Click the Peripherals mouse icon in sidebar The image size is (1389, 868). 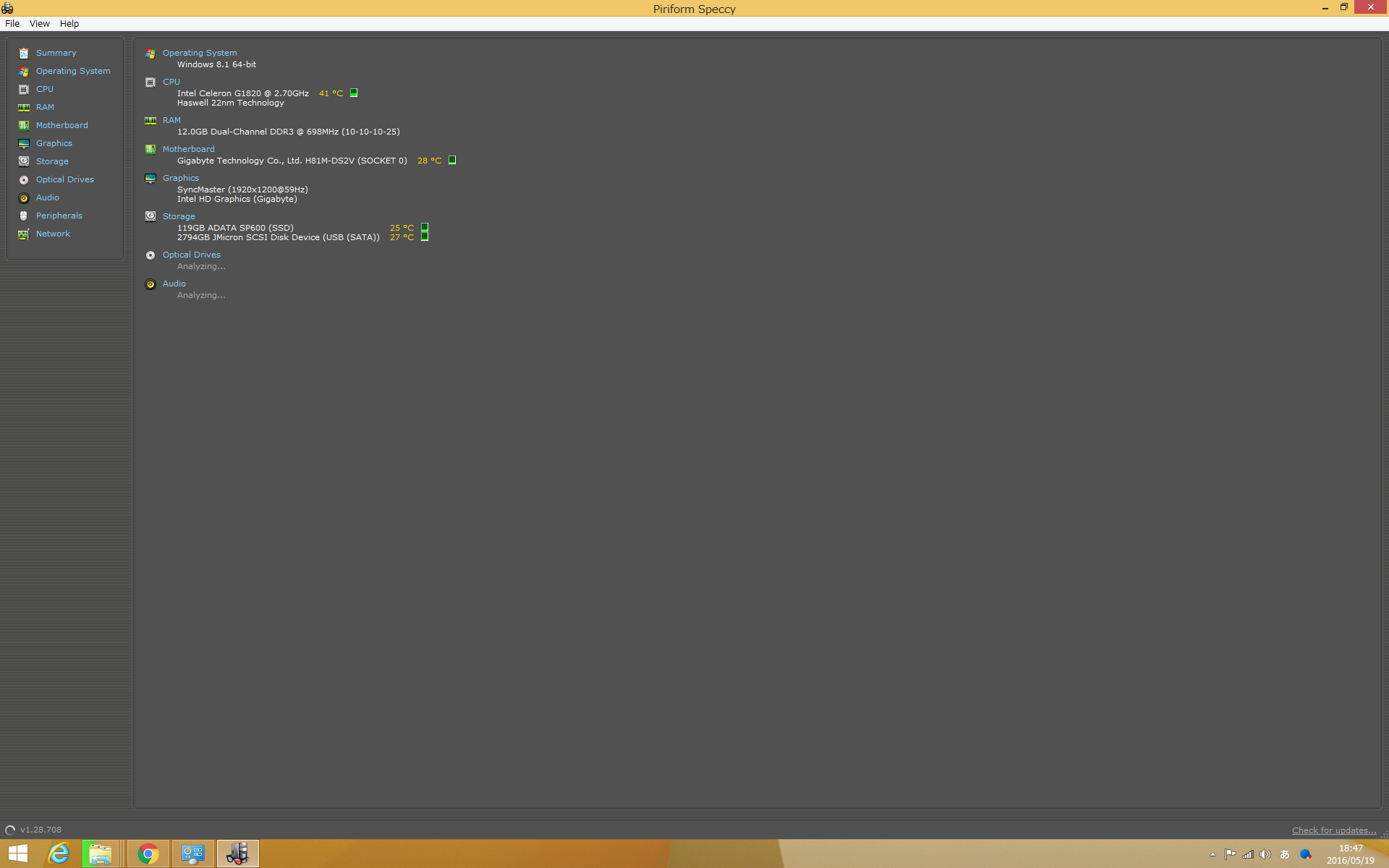(24, 216)
